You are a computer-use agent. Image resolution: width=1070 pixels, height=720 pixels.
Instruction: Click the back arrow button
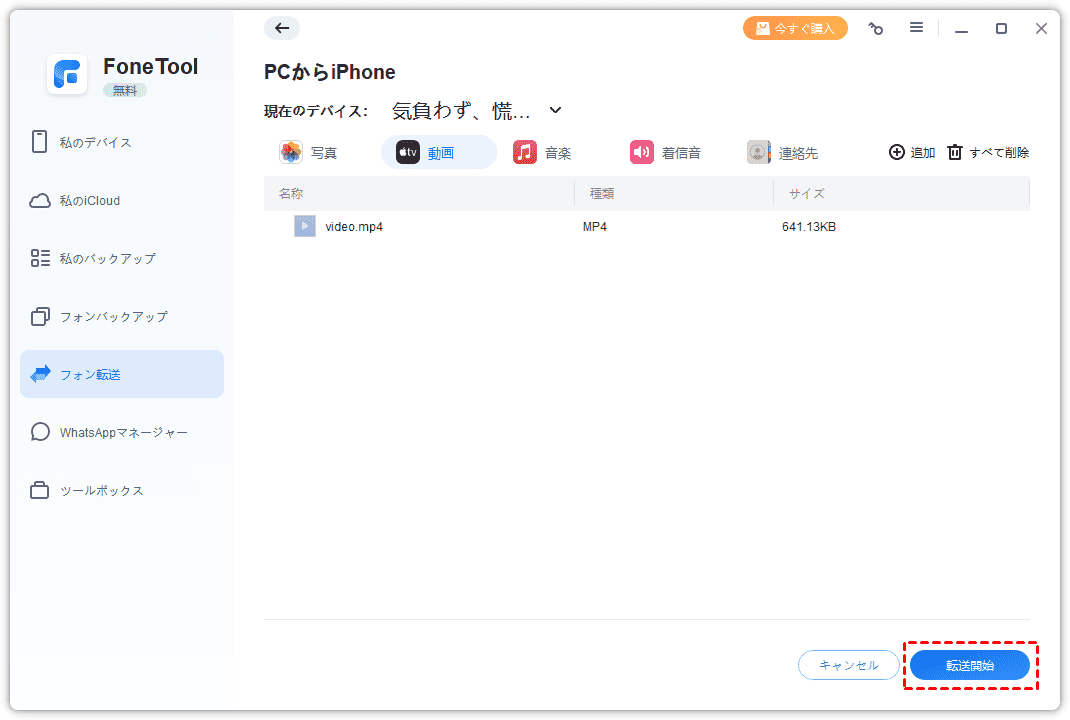282,28
